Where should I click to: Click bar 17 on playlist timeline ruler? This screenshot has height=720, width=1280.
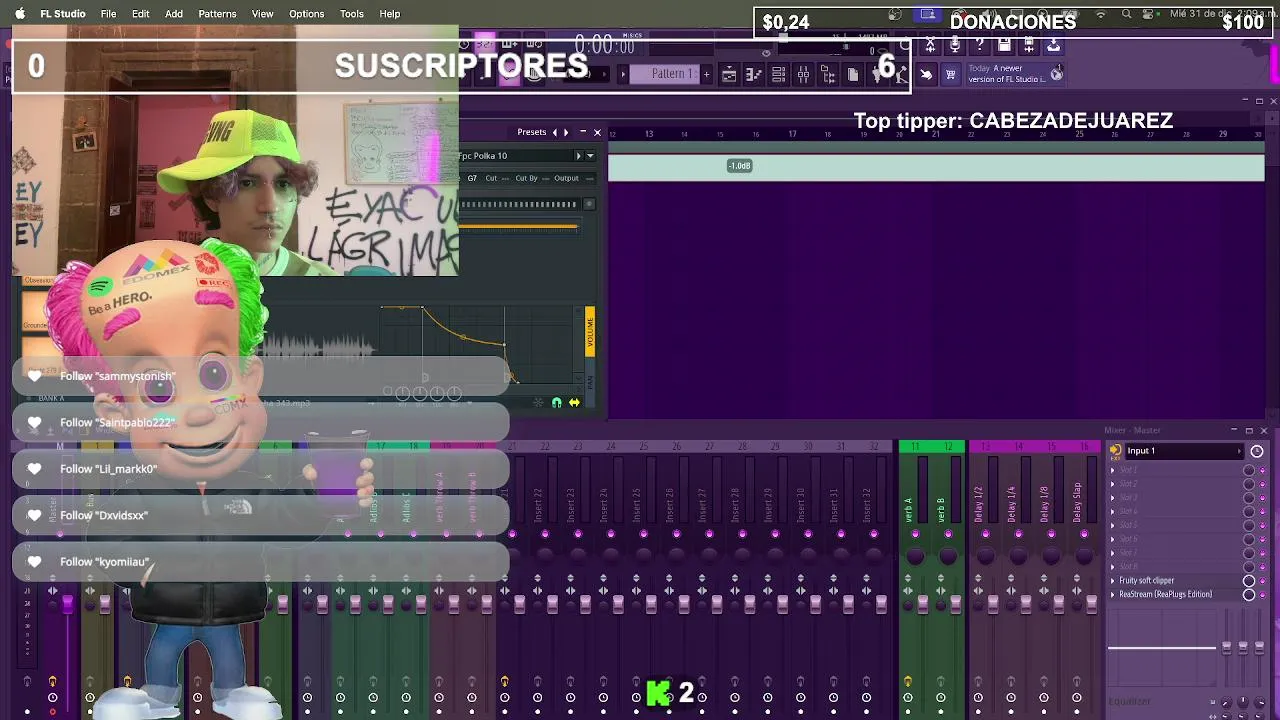coord(792,134)
